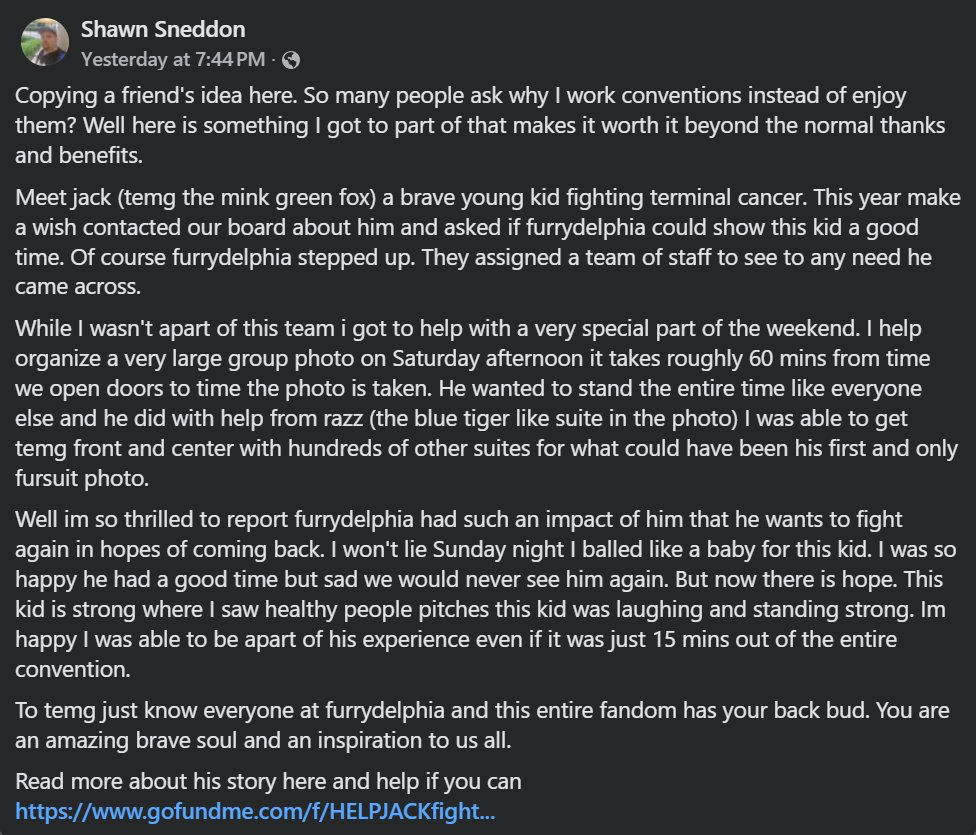Click the paragraph starting "To temg just know"

(460, 727)
